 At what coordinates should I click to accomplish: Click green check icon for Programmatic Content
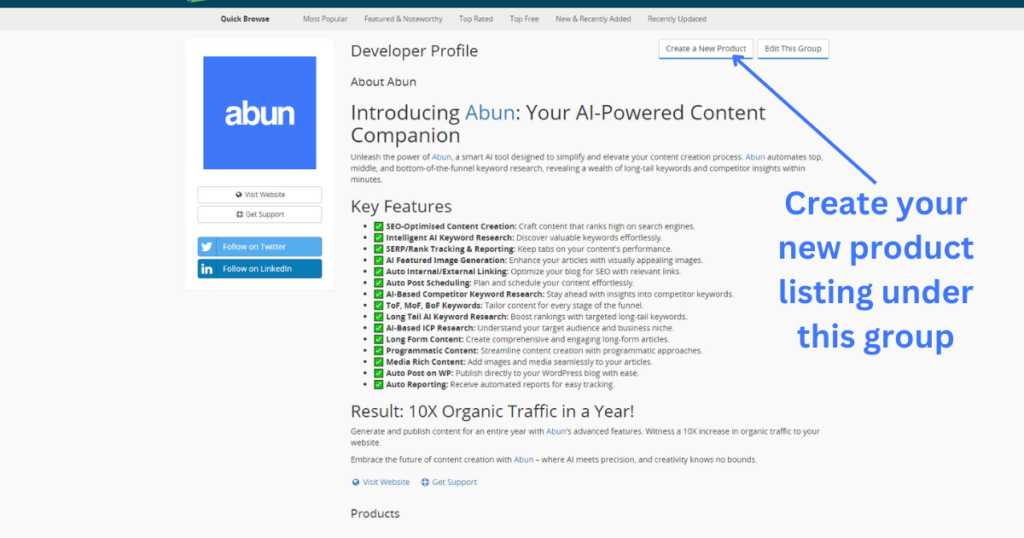pos(378,351)
